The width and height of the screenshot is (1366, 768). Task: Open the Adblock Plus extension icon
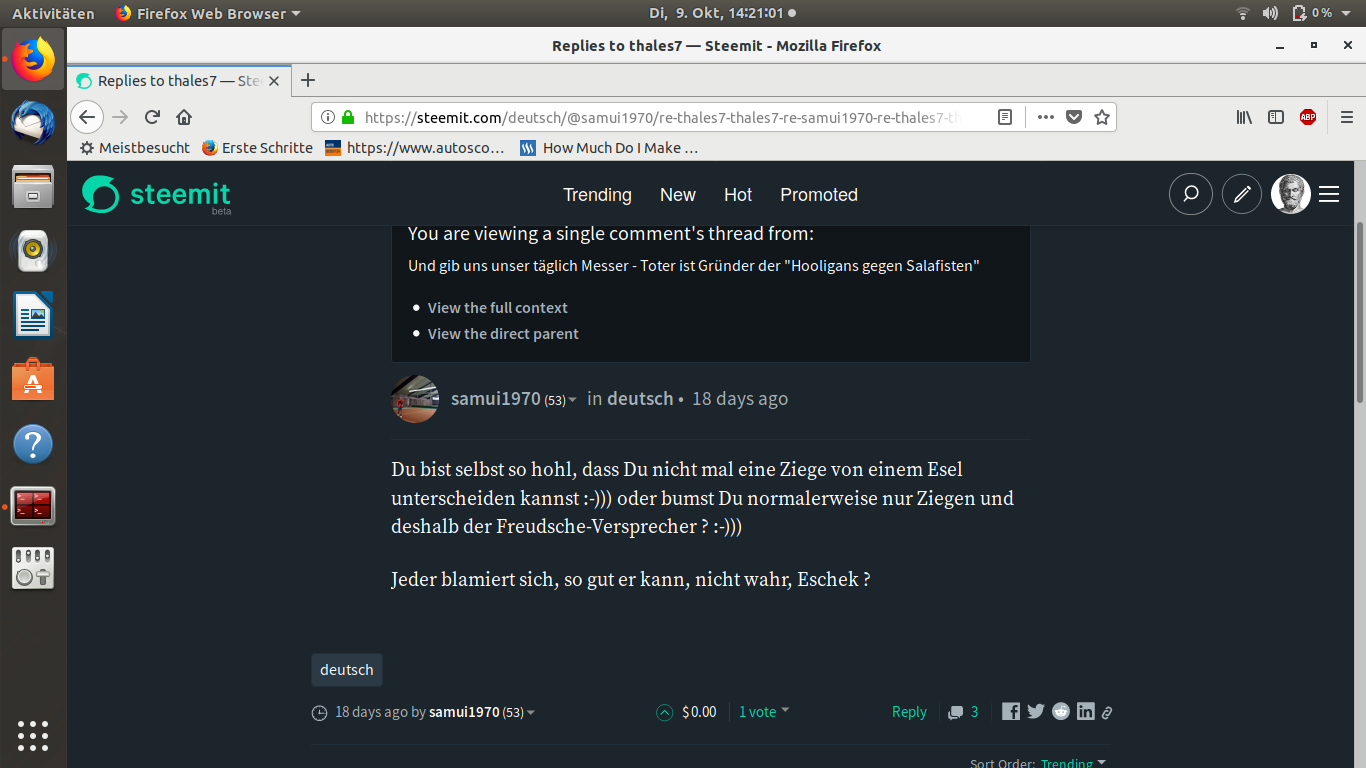coord(1308,117)
